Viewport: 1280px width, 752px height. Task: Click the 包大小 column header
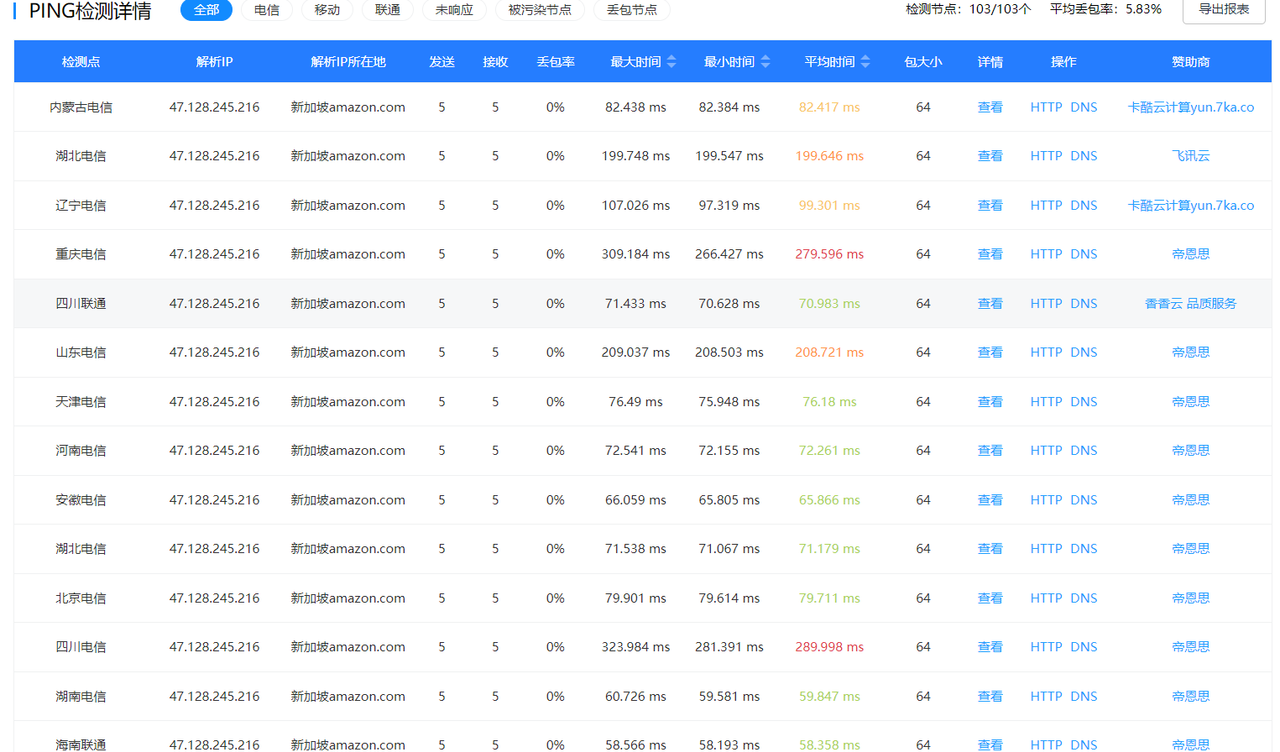click(923, 62)
